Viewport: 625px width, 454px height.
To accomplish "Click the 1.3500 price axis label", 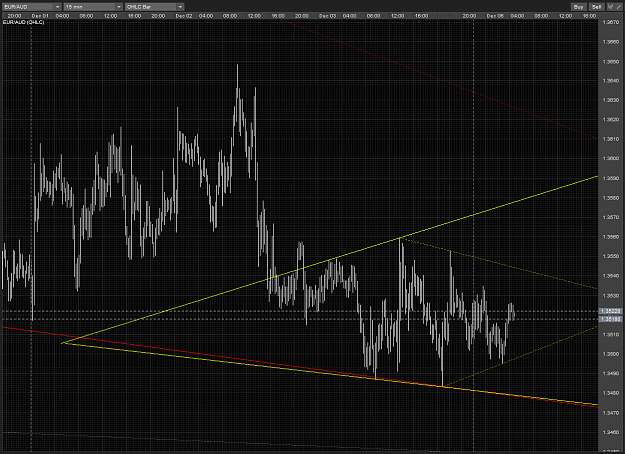I will tap(611, 354).
